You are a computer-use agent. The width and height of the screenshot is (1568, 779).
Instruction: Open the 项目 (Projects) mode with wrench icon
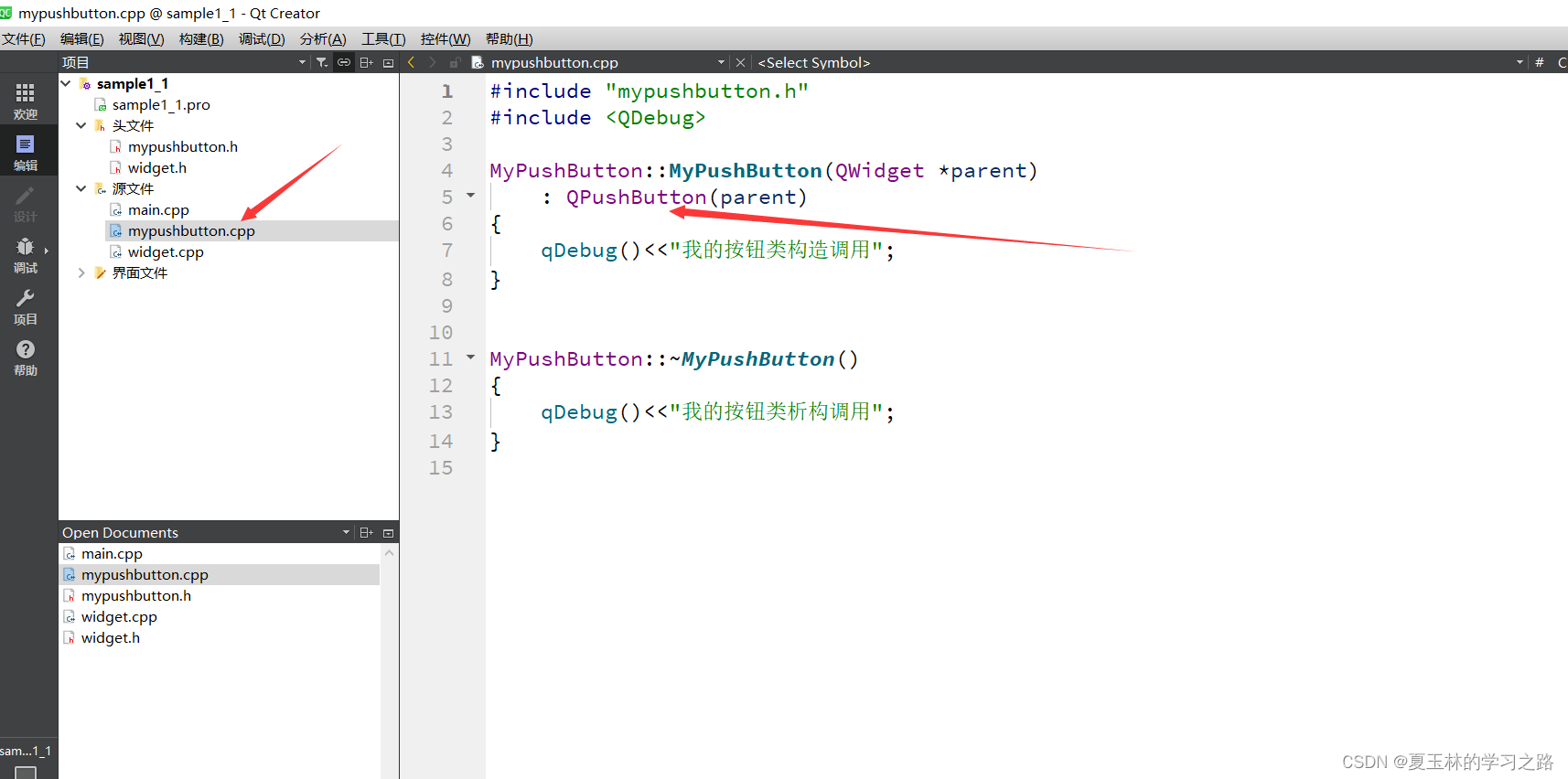[26, 305]
